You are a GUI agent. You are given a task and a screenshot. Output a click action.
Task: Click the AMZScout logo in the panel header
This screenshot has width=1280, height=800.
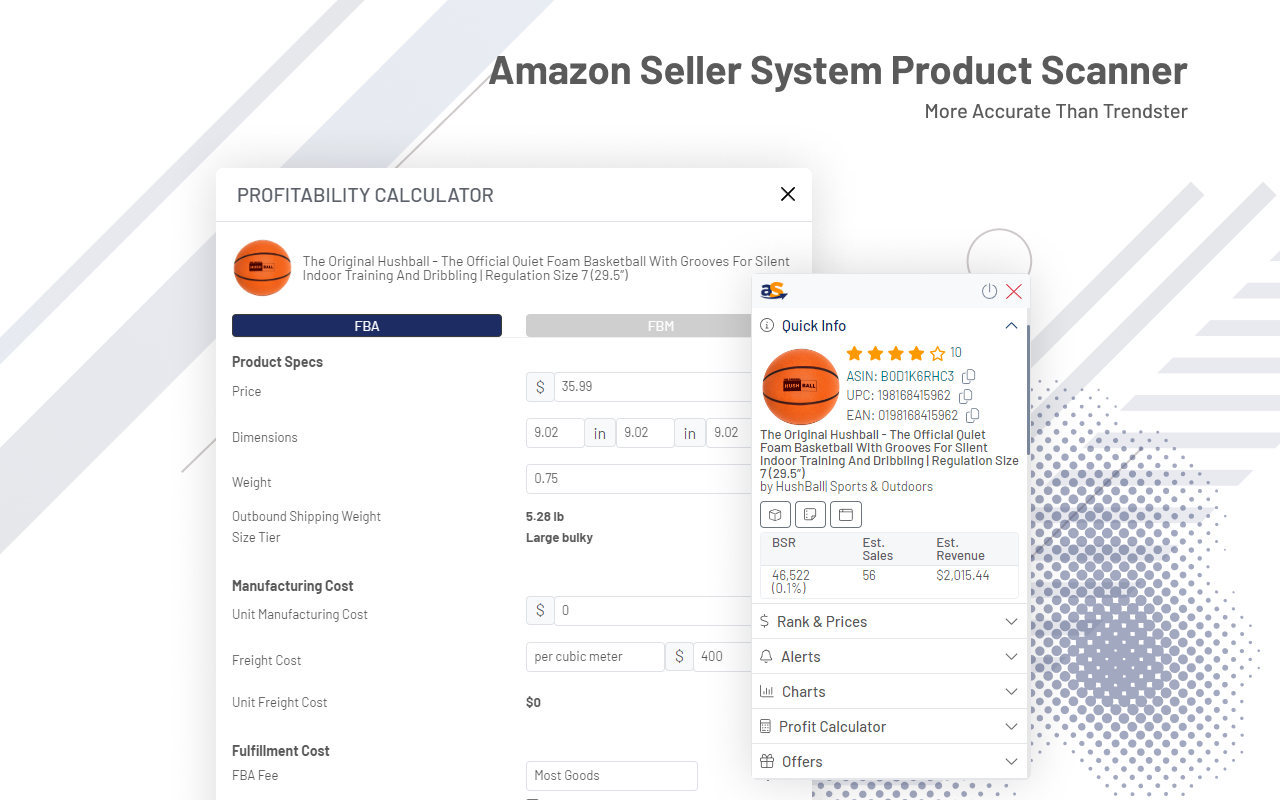point(775,290)
